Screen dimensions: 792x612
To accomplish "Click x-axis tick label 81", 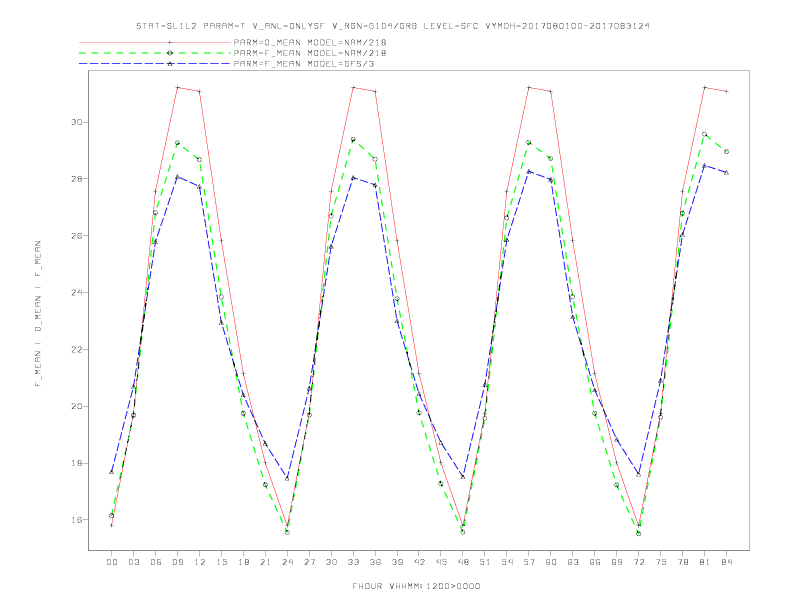I will (705, 562).
